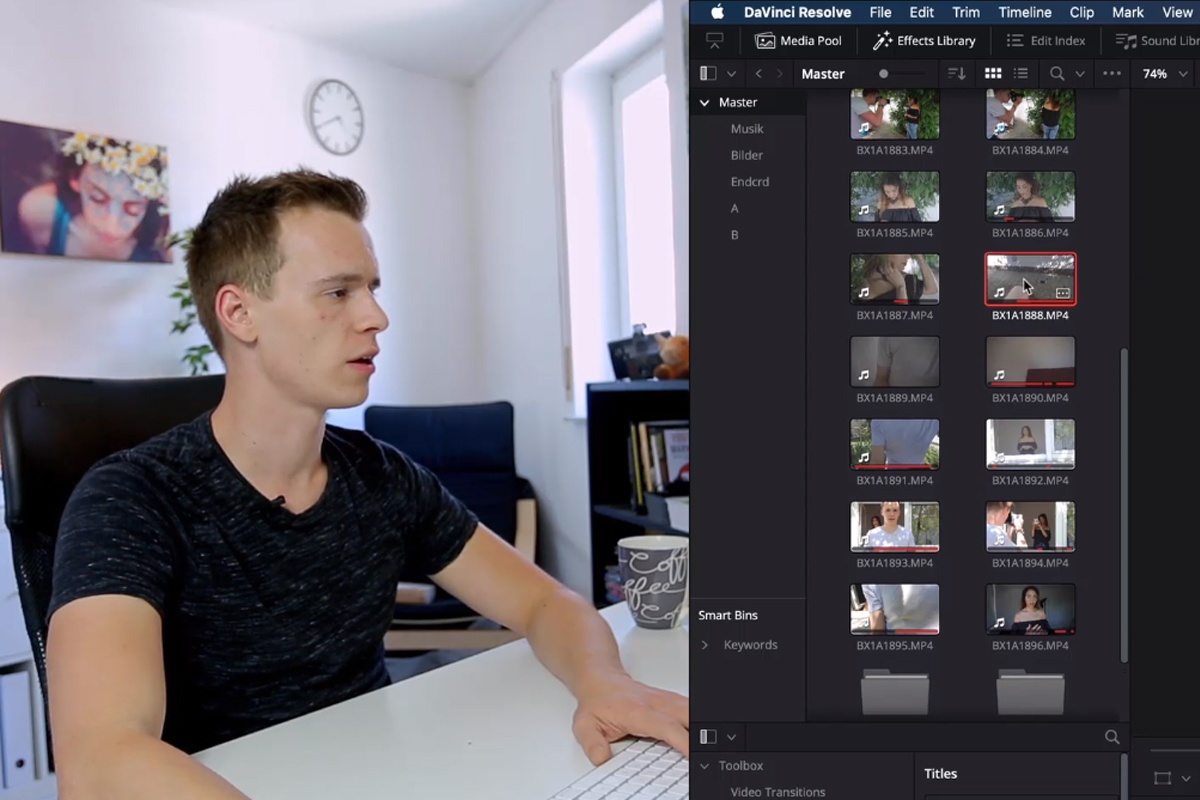Click the Sound Library music icon
Screen dimensions: 1200x800
point(1126,41)
